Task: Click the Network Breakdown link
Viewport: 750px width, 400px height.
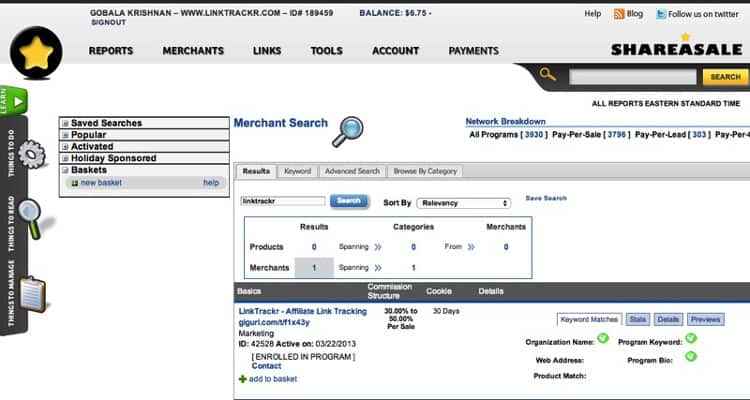Action: click(506, 122)
